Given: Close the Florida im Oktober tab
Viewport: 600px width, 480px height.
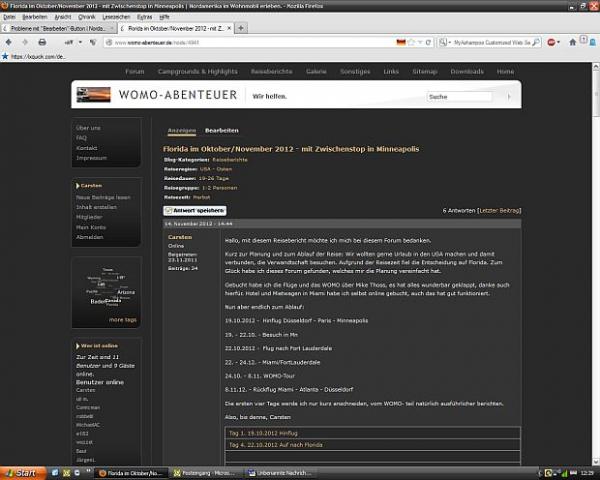Looking at the screenshot, I should (x=229, y=28).
